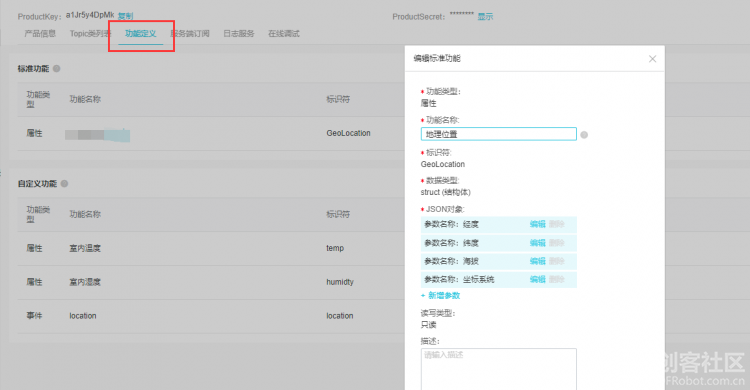Click the info icon beside 功能名称 input

coord(584,135)
